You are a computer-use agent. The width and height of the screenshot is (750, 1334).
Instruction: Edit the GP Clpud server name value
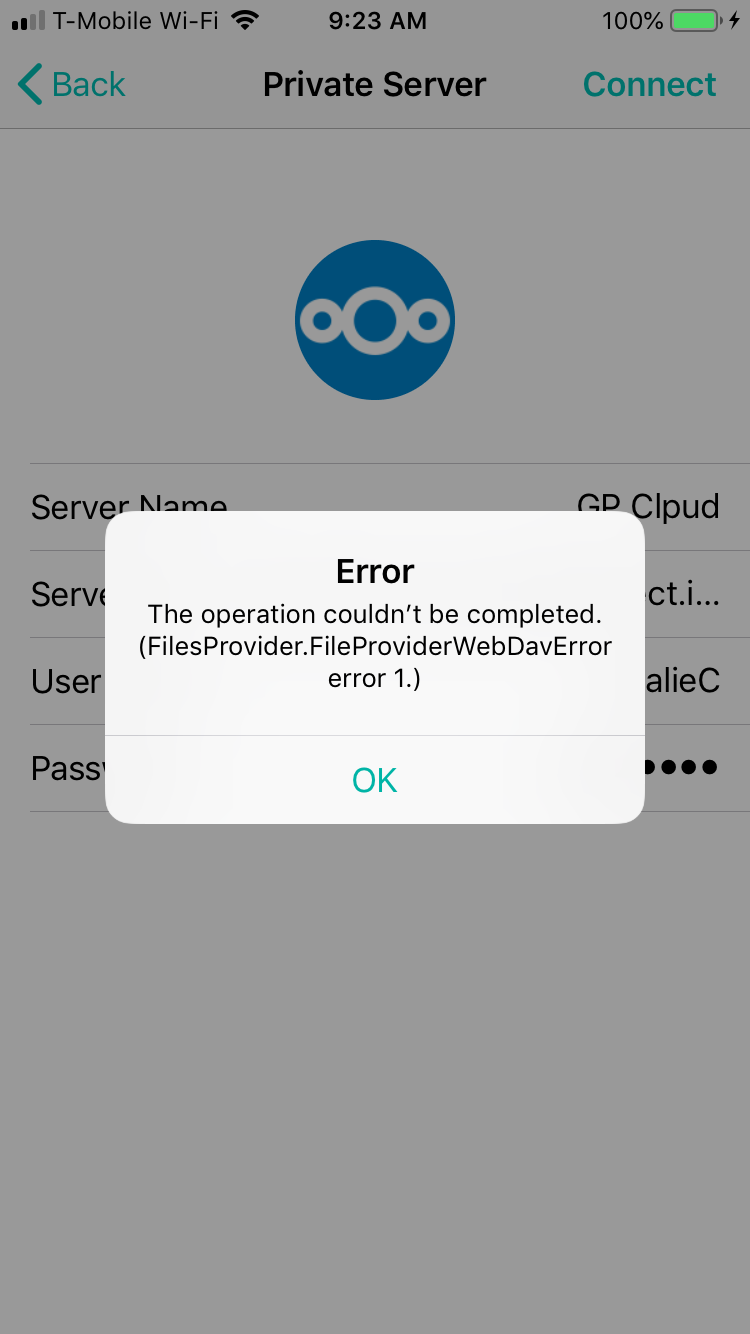(648, 507)
